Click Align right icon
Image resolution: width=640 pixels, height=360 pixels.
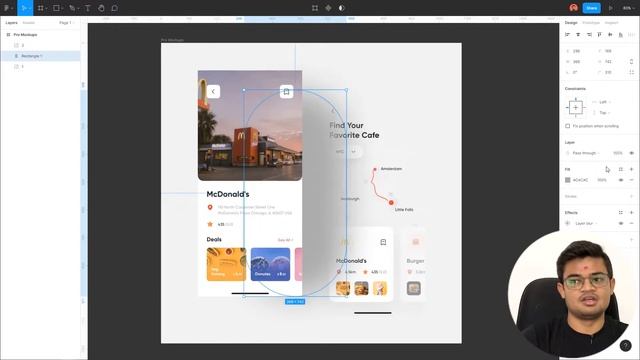pos(589,35)
